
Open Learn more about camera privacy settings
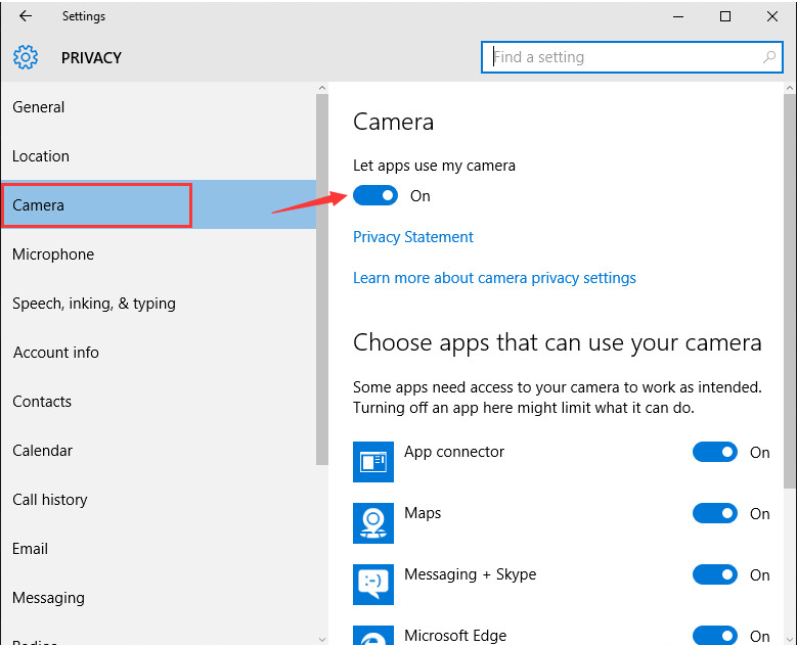[494, 278]
